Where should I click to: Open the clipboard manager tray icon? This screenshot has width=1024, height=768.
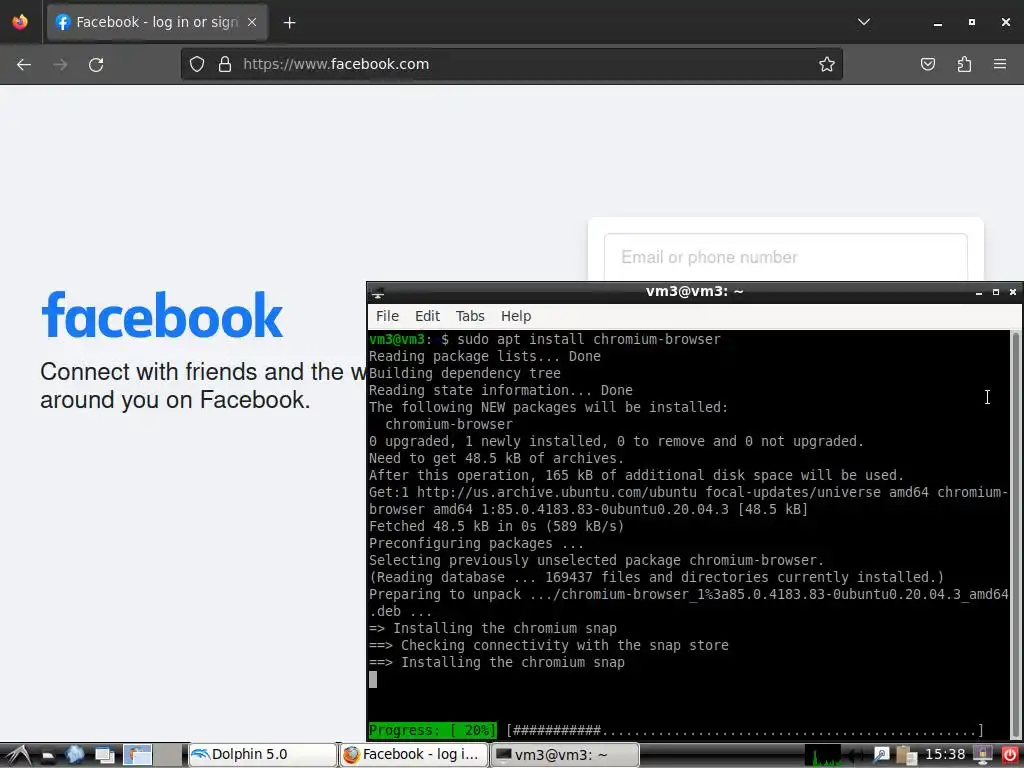(906, 755)
